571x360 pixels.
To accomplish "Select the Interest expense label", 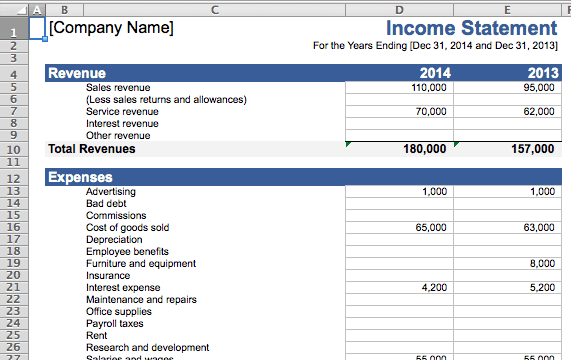I will 123,288.
